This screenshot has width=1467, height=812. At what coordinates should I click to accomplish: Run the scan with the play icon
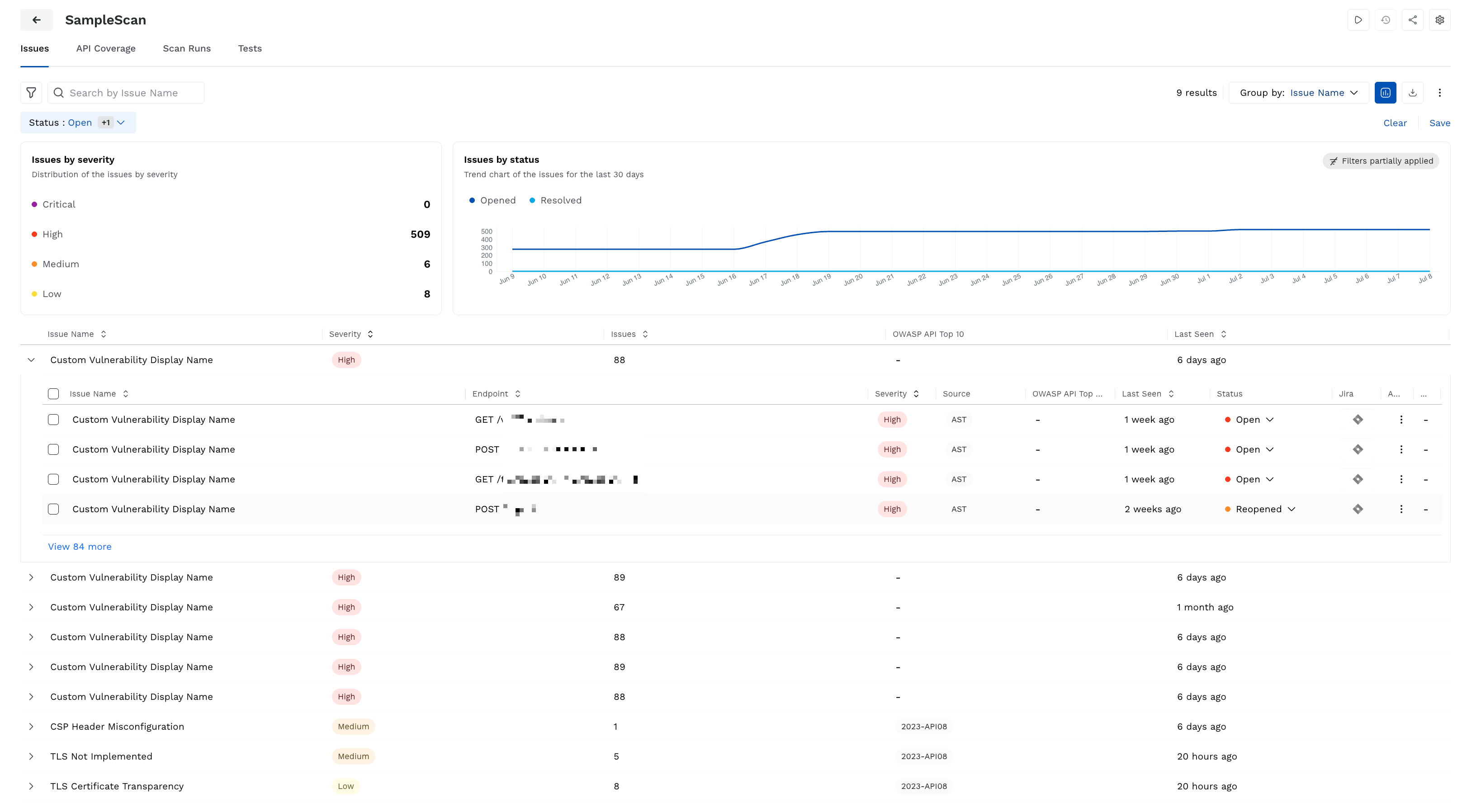point(1358,20)
